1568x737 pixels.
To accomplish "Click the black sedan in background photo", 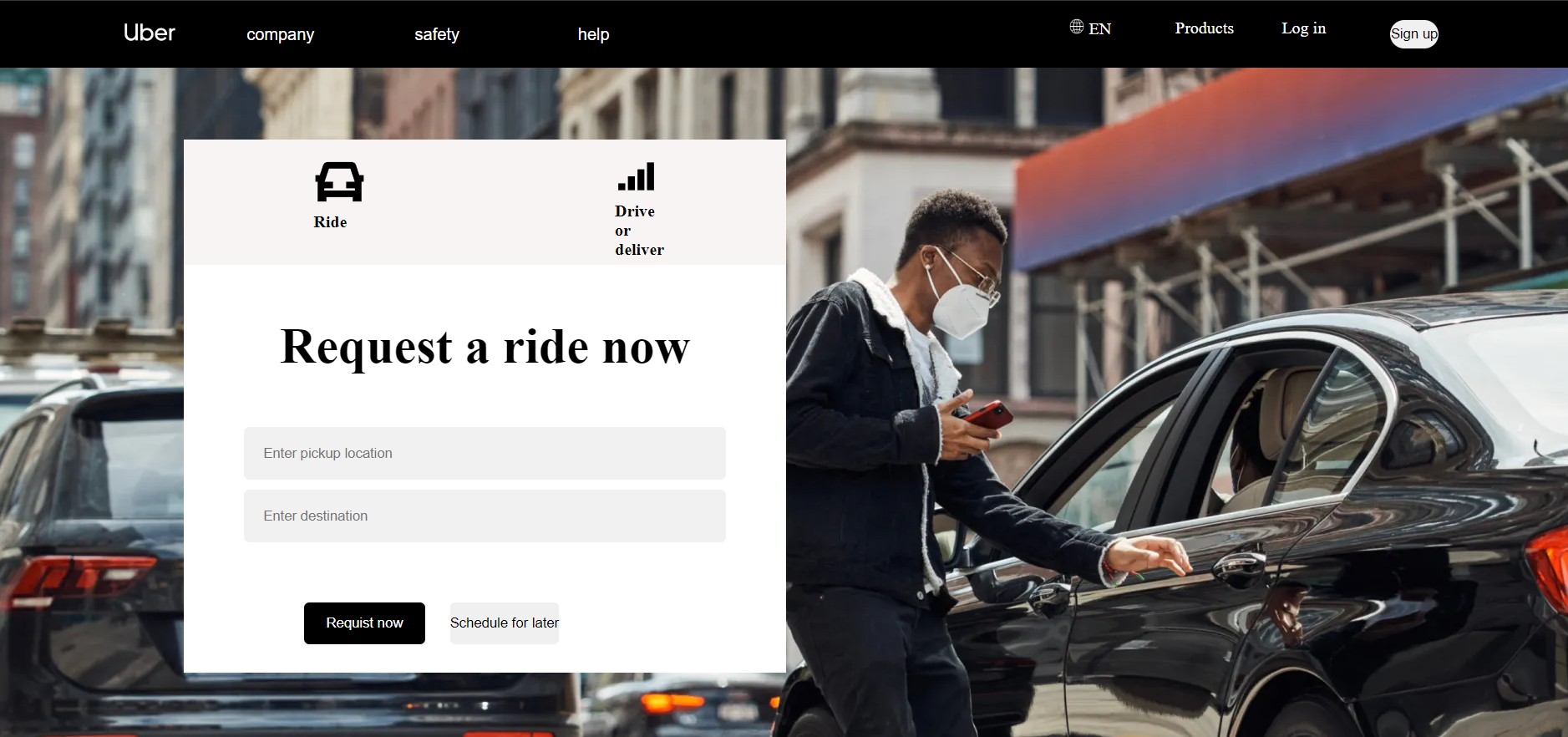I will point(1295,535).
